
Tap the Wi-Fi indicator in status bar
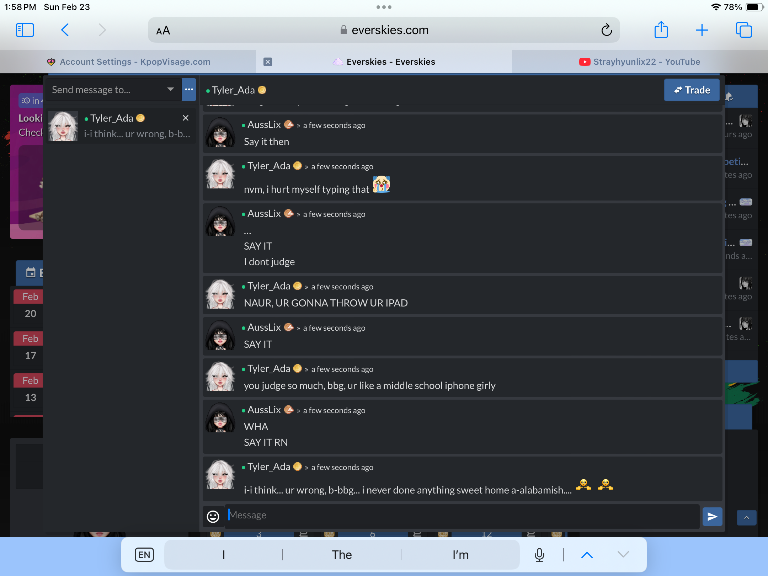pyautogui.click(x=716, y=7)
